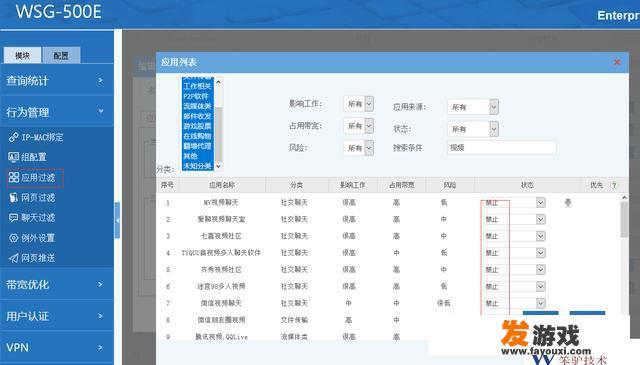Click the 聊天过滤 speech bubble icon
Image resolution: width=640 pixels, height=365 pixels.
point(13,218)
